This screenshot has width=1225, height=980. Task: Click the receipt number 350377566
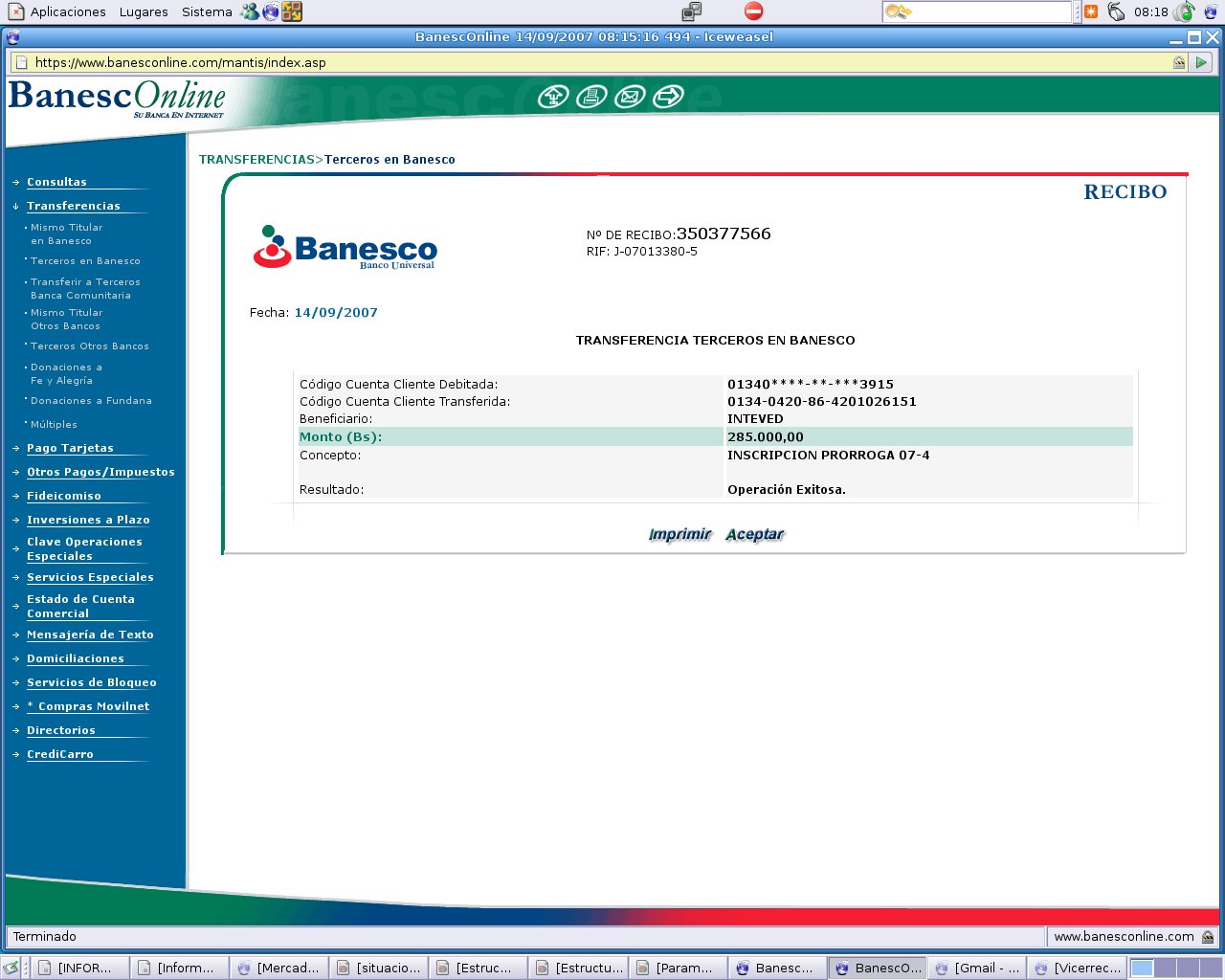pyautogui.click(x=724, y=234)
